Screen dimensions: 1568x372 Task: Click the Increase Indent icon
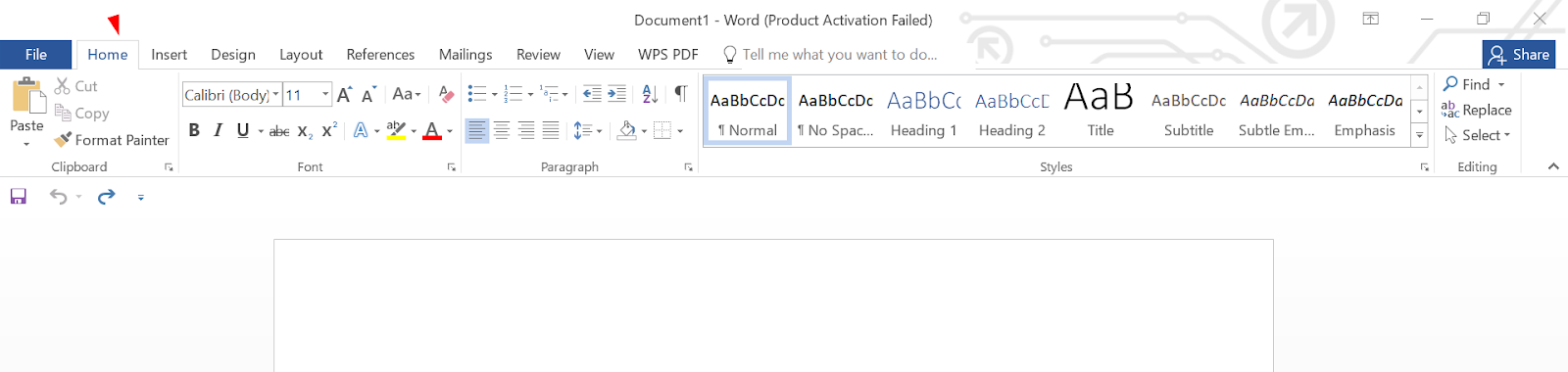tap(616, 94)
